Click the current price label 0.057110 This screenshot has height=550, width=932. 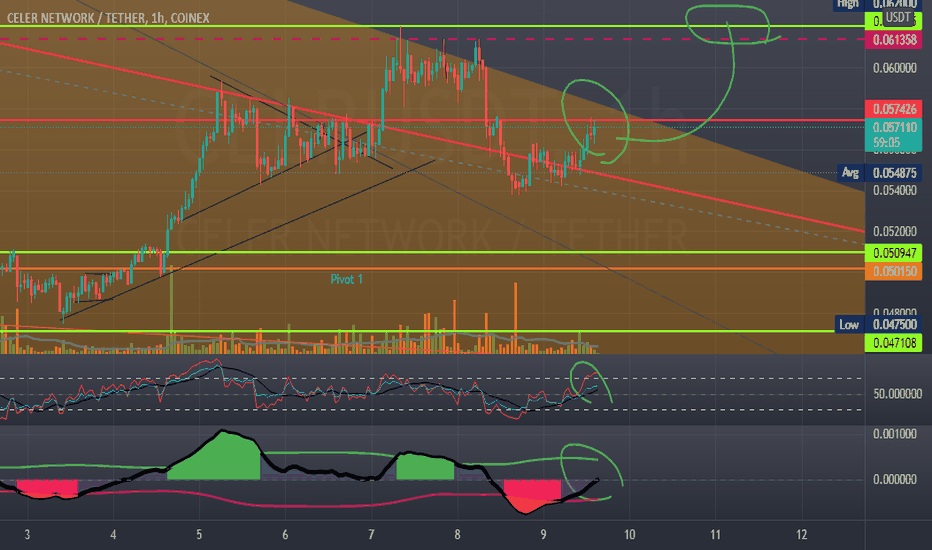tap(894, 127)
